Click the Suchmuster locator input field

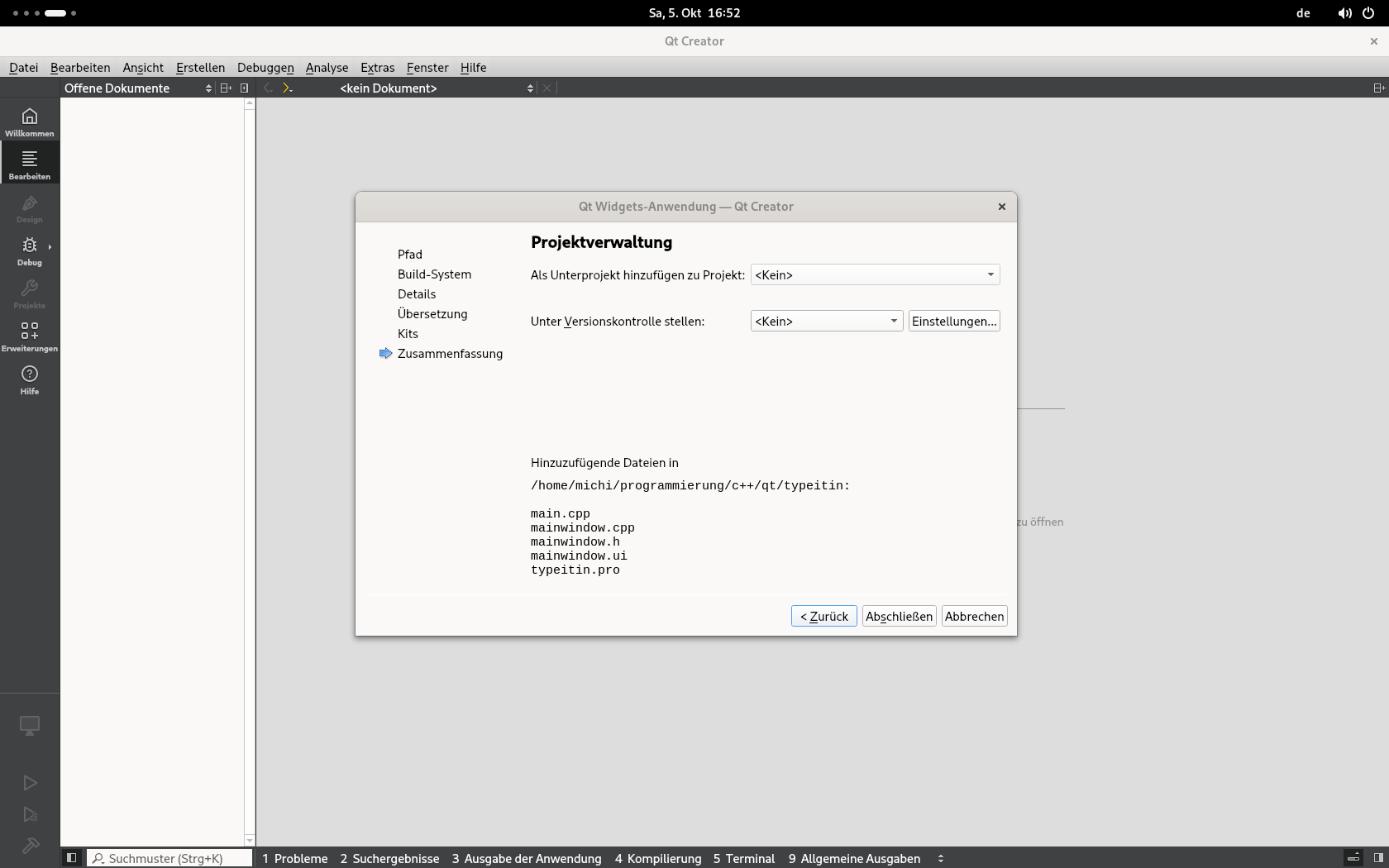[x=169, y=858]
